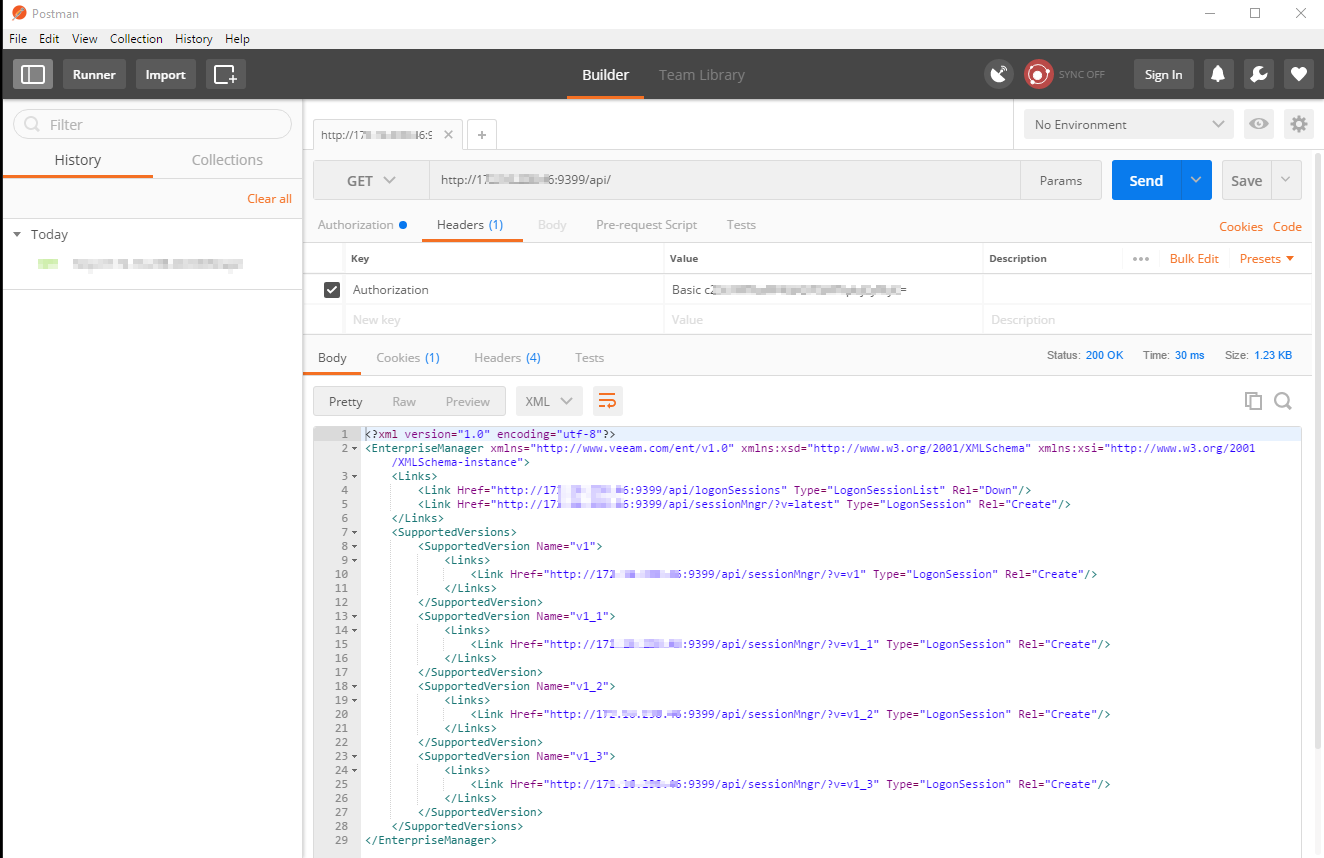Open the Collection menu
This screenshot has width=1324, height=858.
pyautogui.click(x=136, y=38)
